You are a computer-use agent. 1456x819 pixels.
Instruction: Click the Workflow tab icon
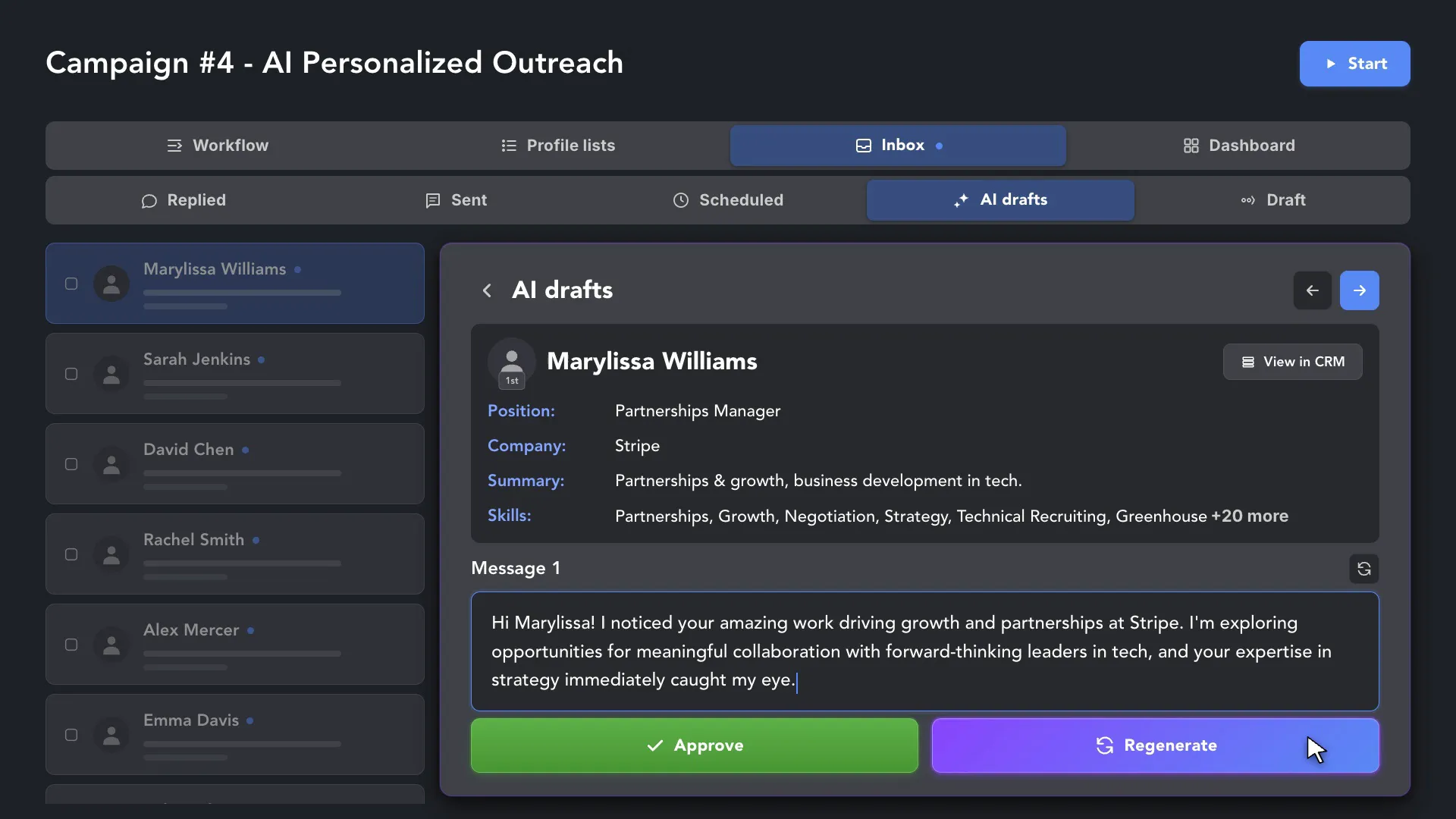pos(174,146)
